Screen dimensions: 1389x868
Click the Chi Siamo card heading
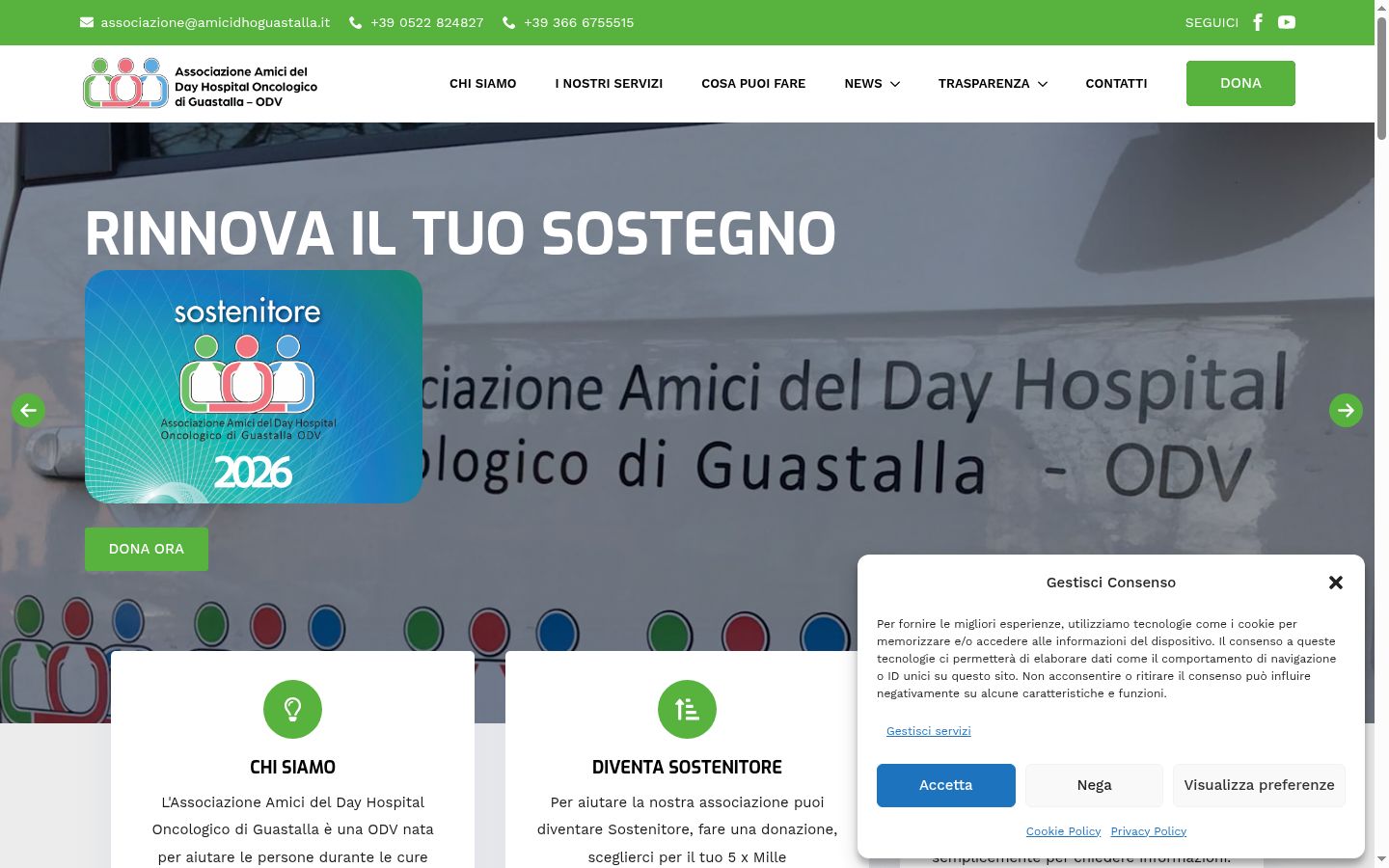(292, 768)
